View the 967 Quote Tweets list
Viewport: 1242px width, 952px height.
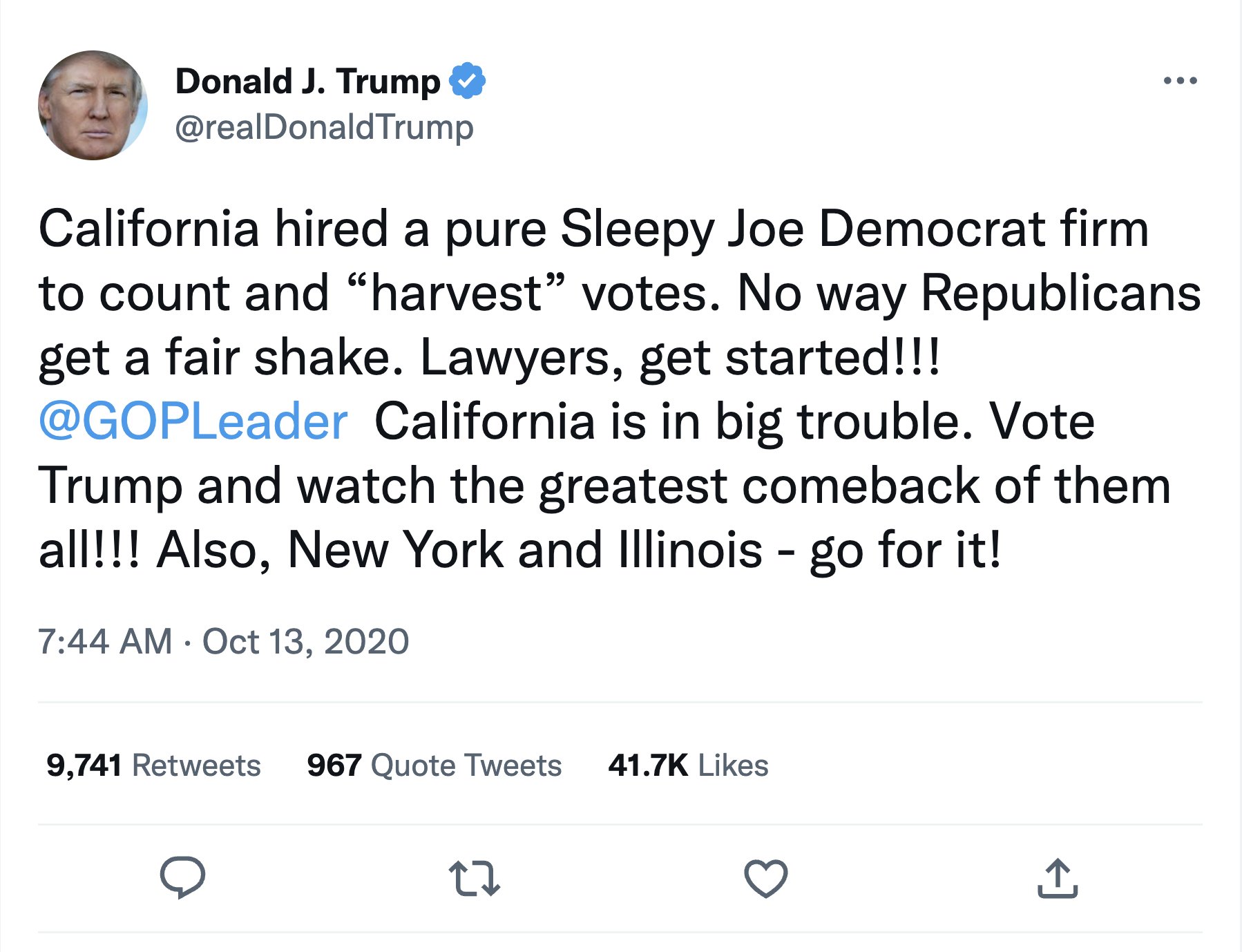(434, 765)
